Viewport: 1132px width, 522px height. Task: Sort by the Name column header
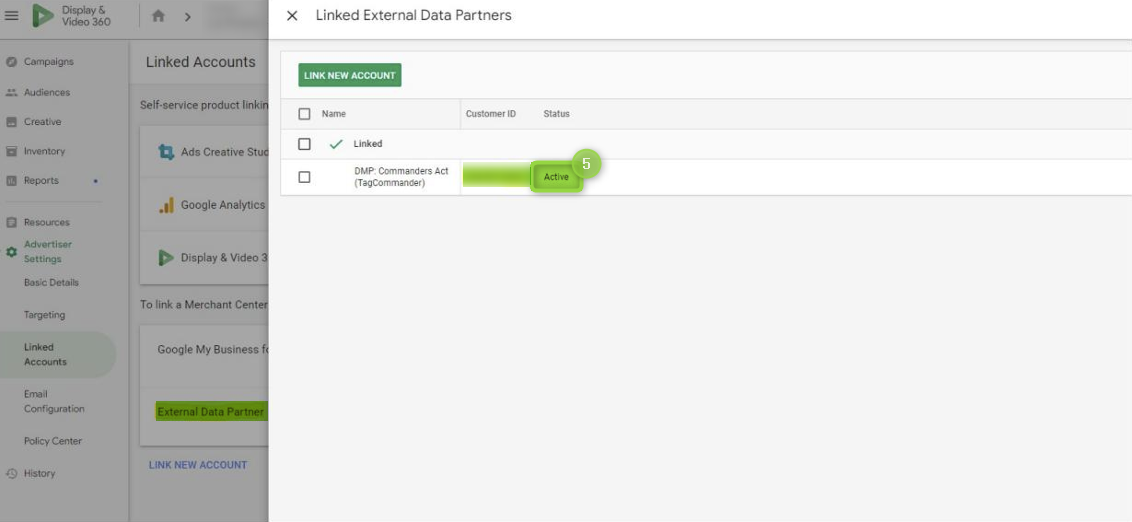click(x=334, y=114)
